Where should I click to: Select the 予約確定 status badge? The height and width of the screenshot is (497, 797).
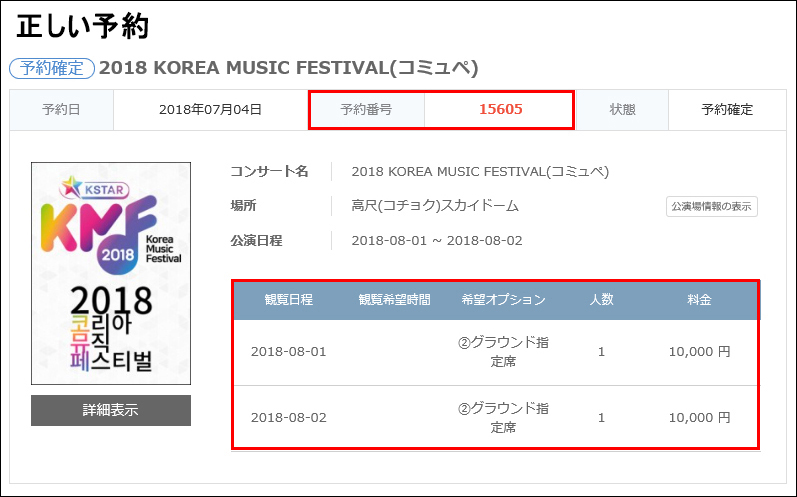(x=52, y=68)
